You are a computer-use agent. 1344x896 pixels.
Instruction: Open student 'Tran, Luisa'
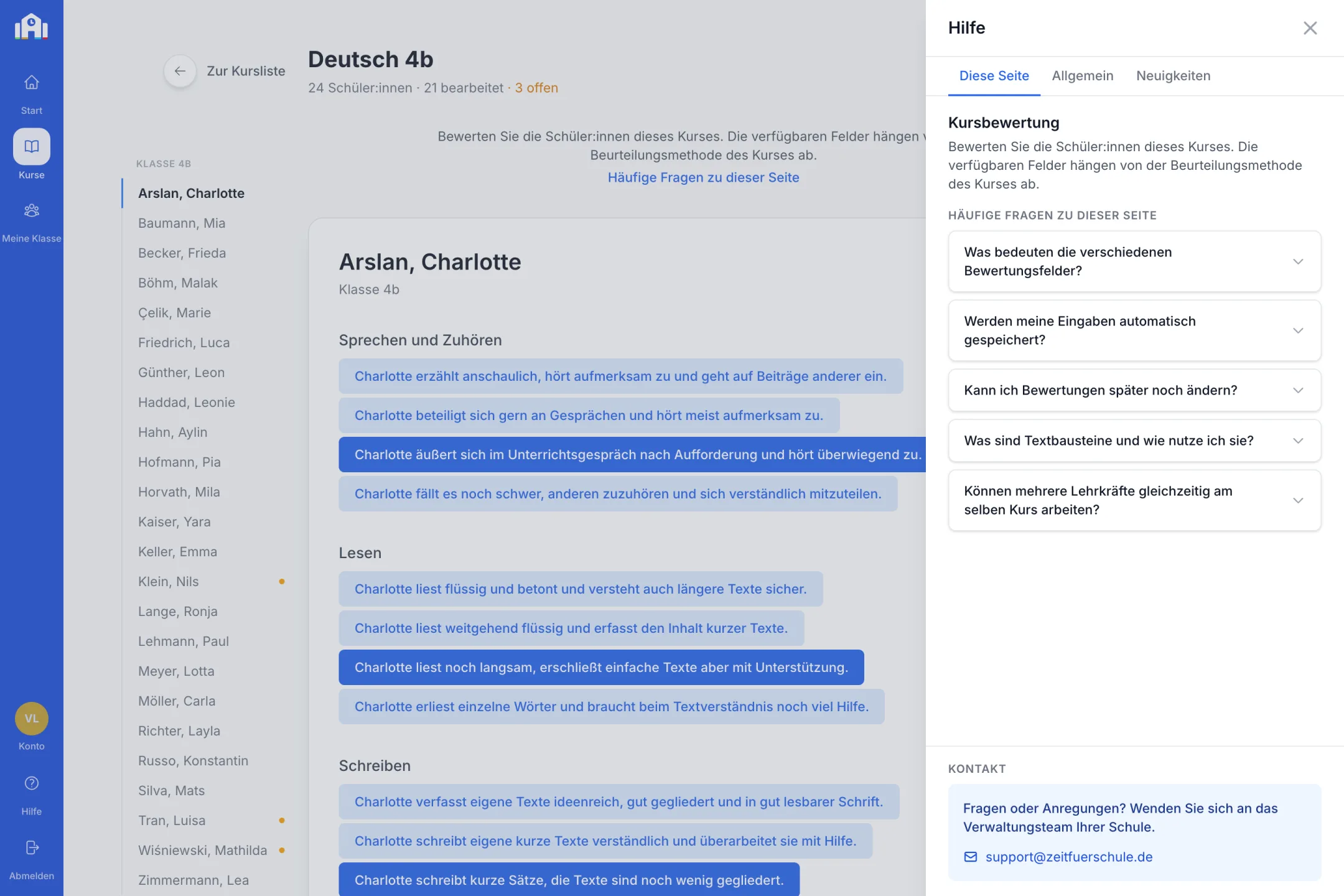pyautogui.click(x=208, y=820)
